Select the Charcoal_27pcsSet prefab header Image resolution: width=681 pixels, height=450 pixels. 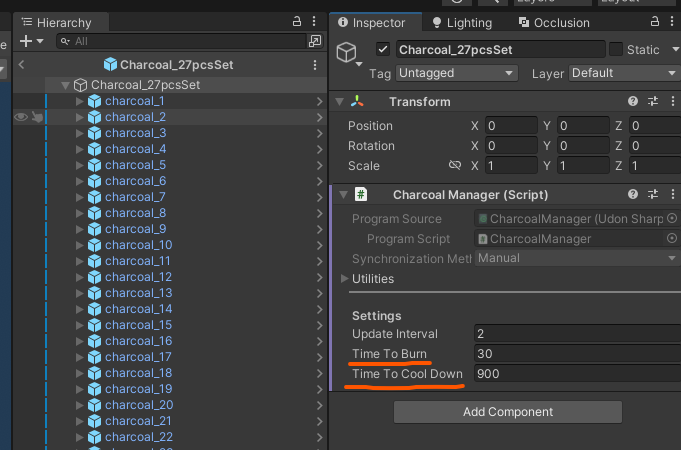click(x=169, y=65)
